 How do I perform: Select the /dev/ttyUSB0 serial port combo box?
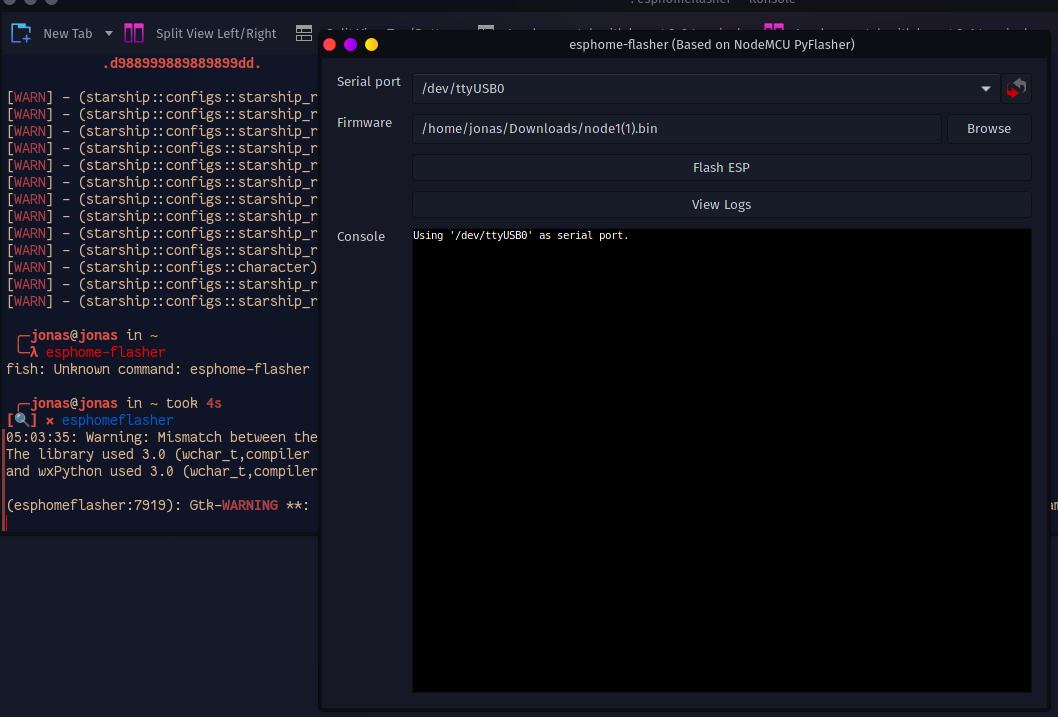click(690, 88)
